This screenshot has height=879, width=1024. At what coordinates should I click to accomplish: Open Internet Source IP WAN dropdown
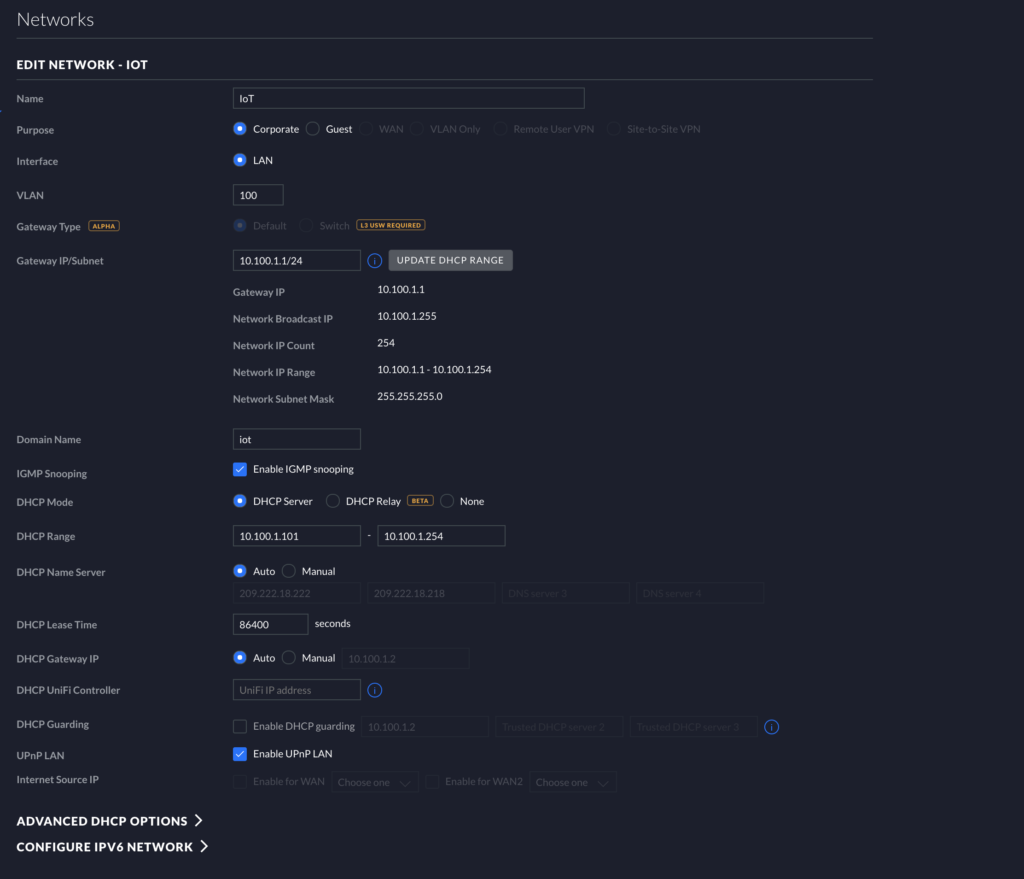pyautogui.click(x=375, y=782)
